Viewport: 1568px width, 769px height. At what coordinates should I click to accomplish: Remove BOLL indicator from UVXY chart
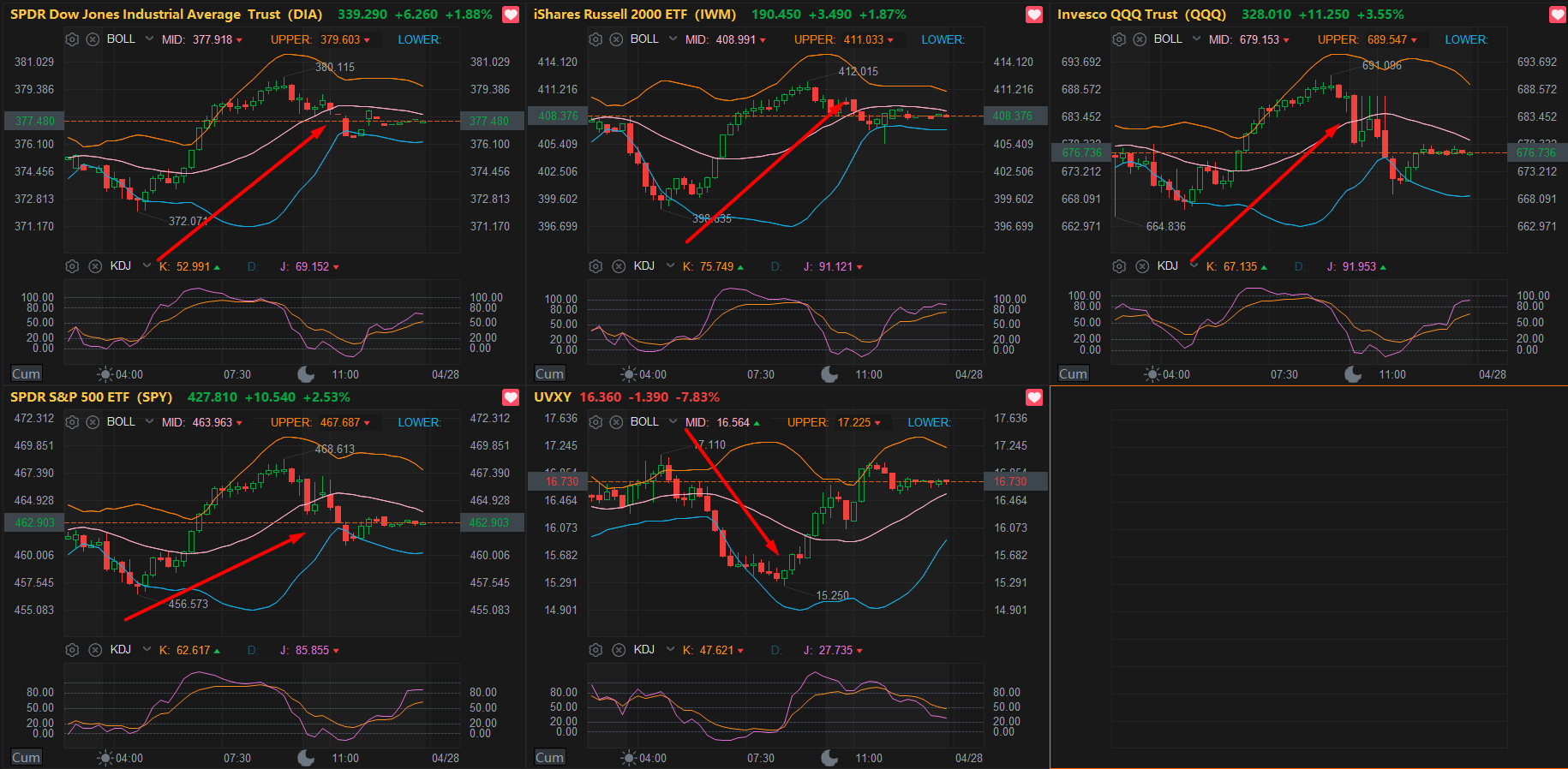click(616, 422)
